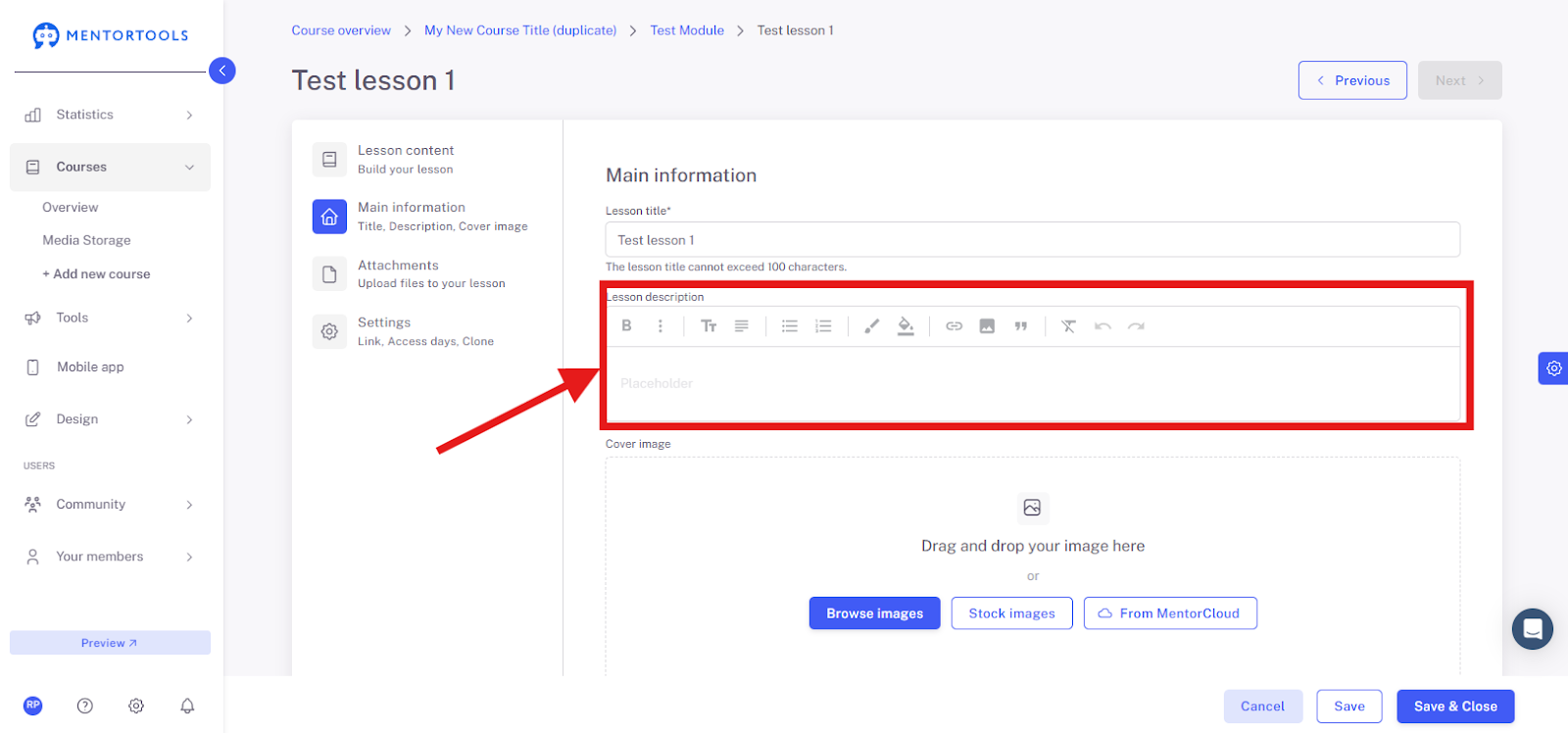Expand the Design menu chevron
Viewport: 1568px width, 733px height.
point(189,419)
